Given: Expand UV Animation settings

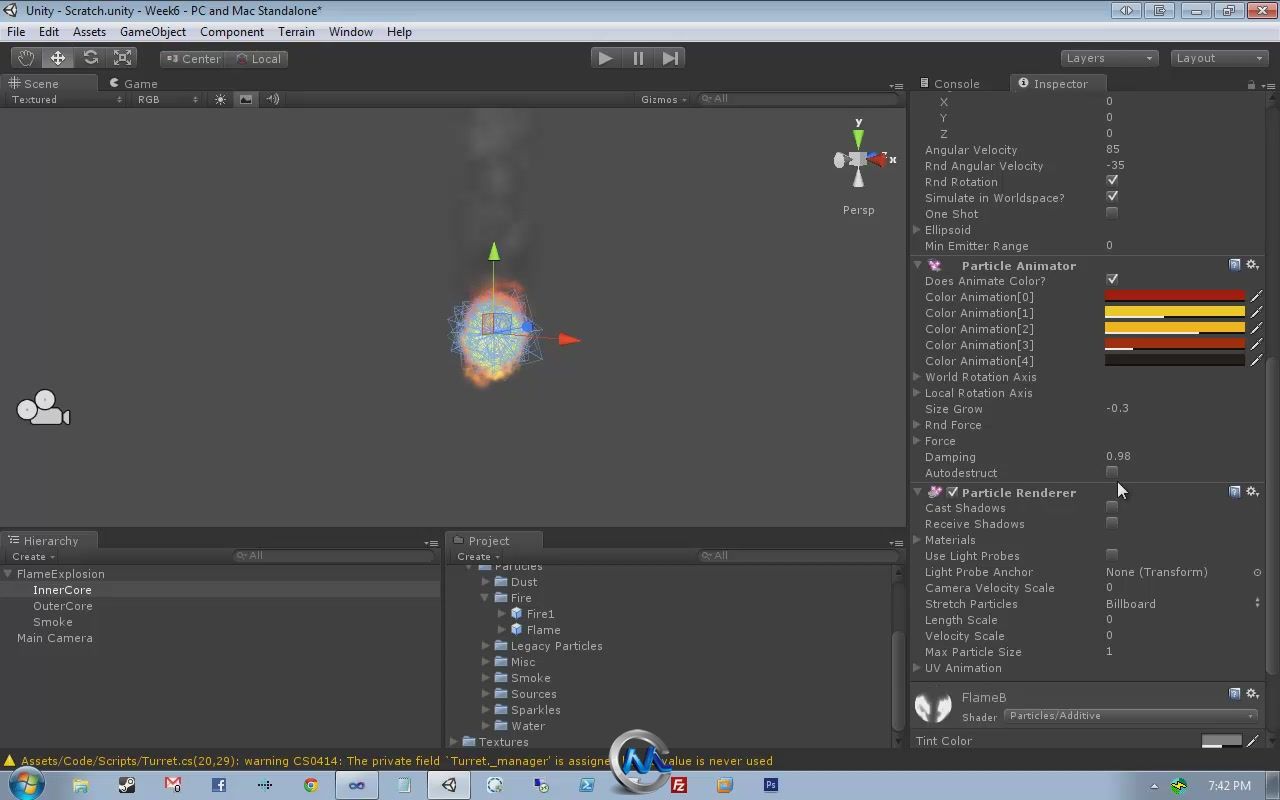Looking at the screenshot, I should pyautogui.click(x=917, y=668).
